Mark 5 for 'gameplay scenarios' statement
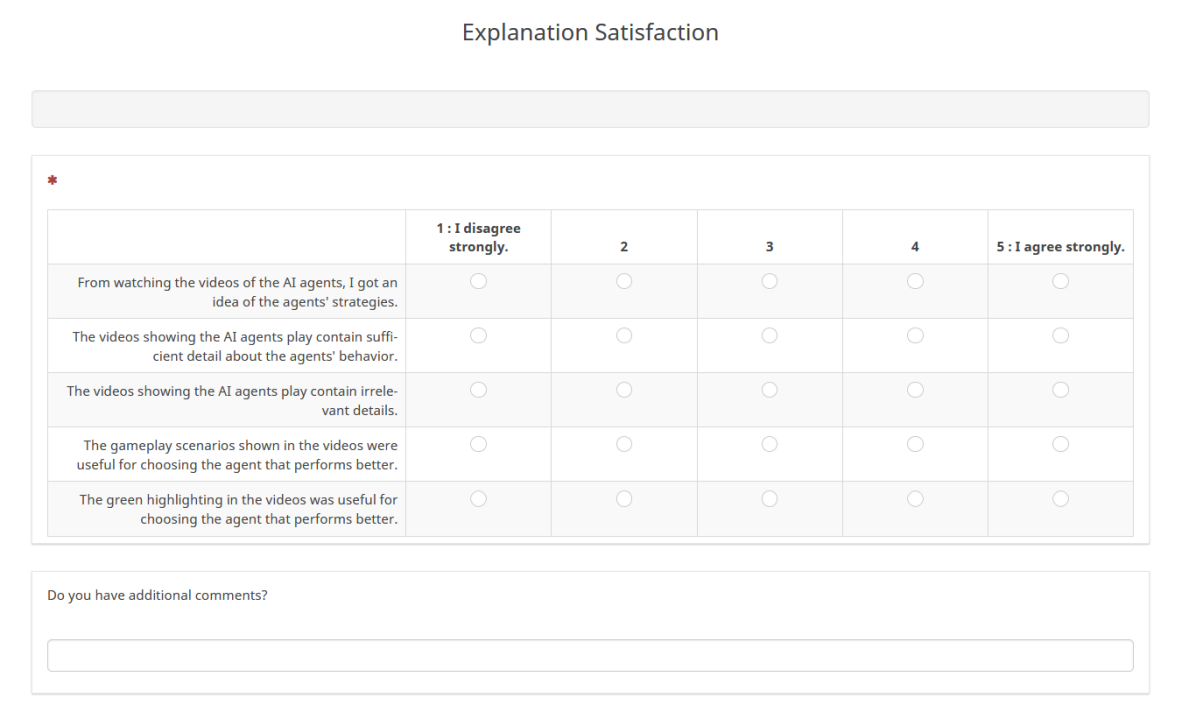Viewport: 1196px width, 726px height. tap(1060, 444)
